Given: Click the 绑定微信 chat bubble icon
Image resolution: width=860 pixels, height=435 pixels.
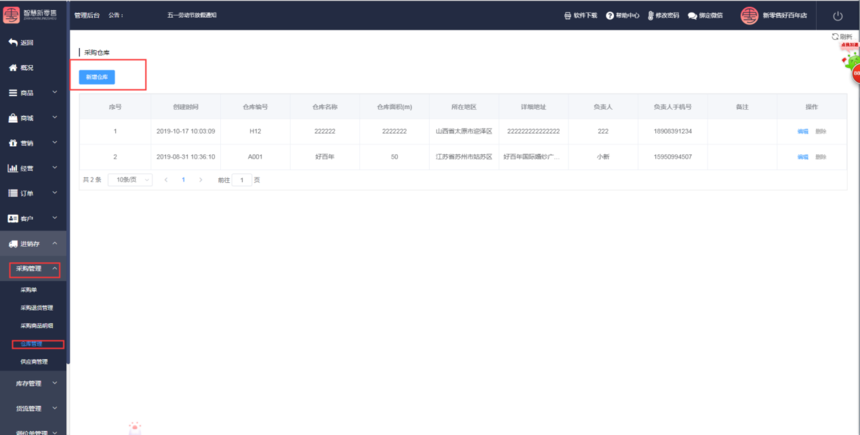Looking at the screenshot, I should pyautogui.click(x=692, y=16).
